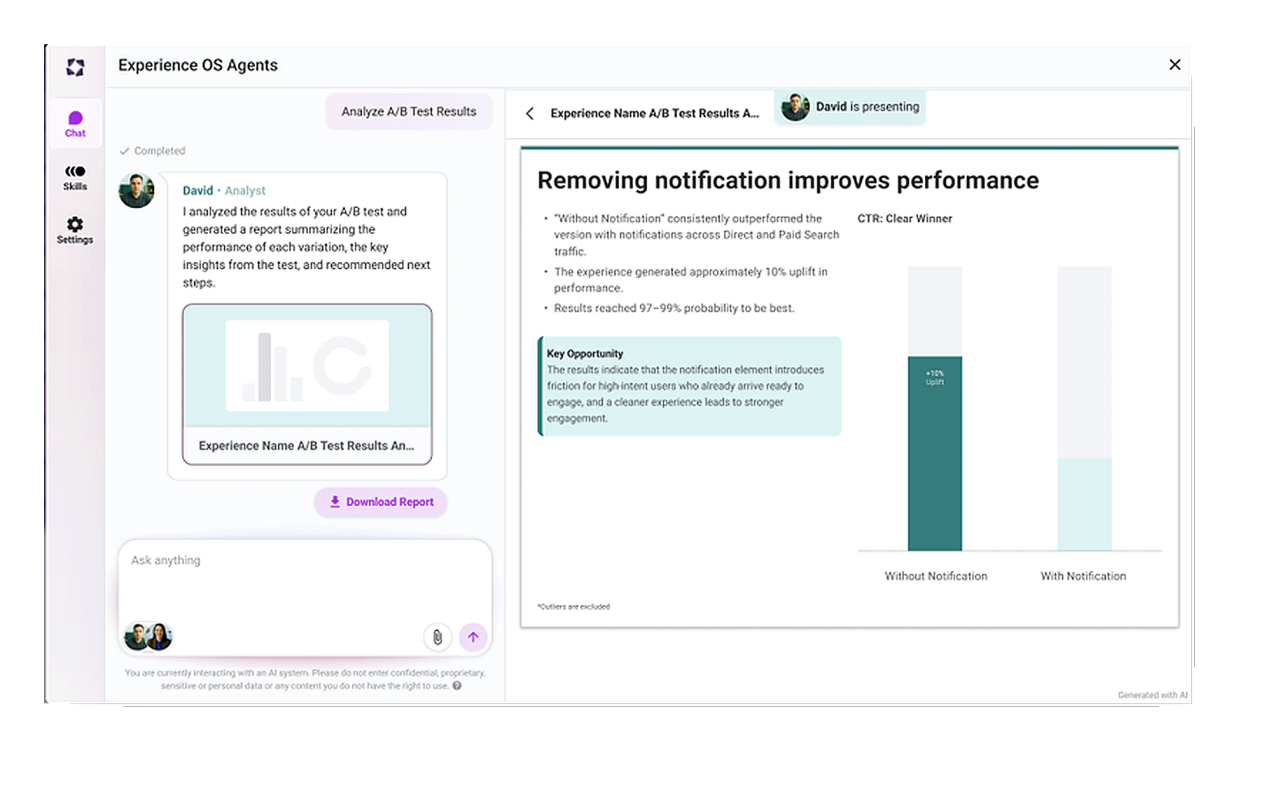Click the Without Notification axis label

[936, 577]
